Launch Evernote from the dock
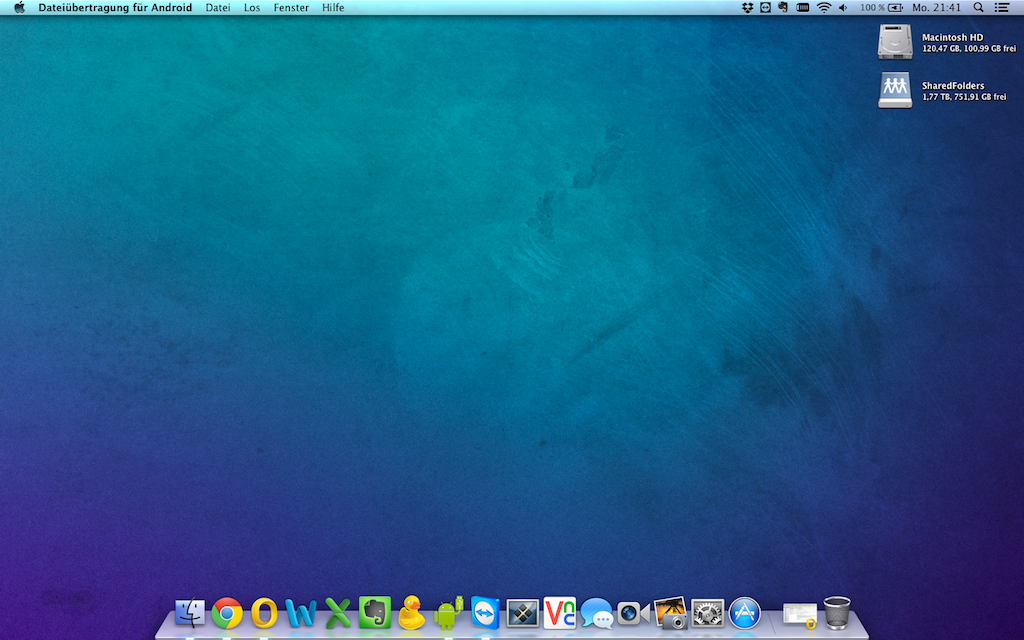 375,612
